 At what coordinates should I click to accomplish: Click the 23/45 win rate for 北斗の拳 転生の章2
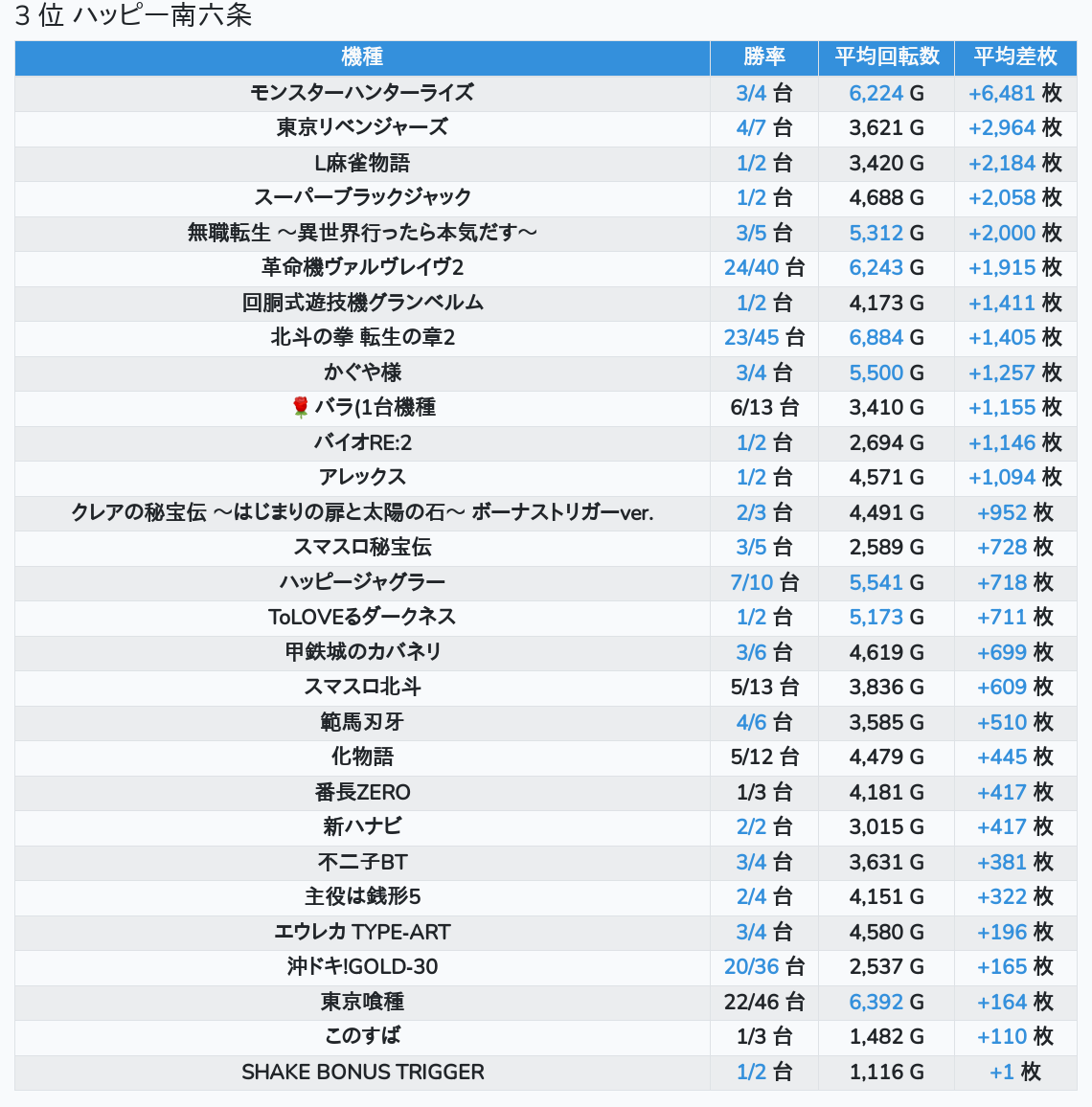[751, 337]
